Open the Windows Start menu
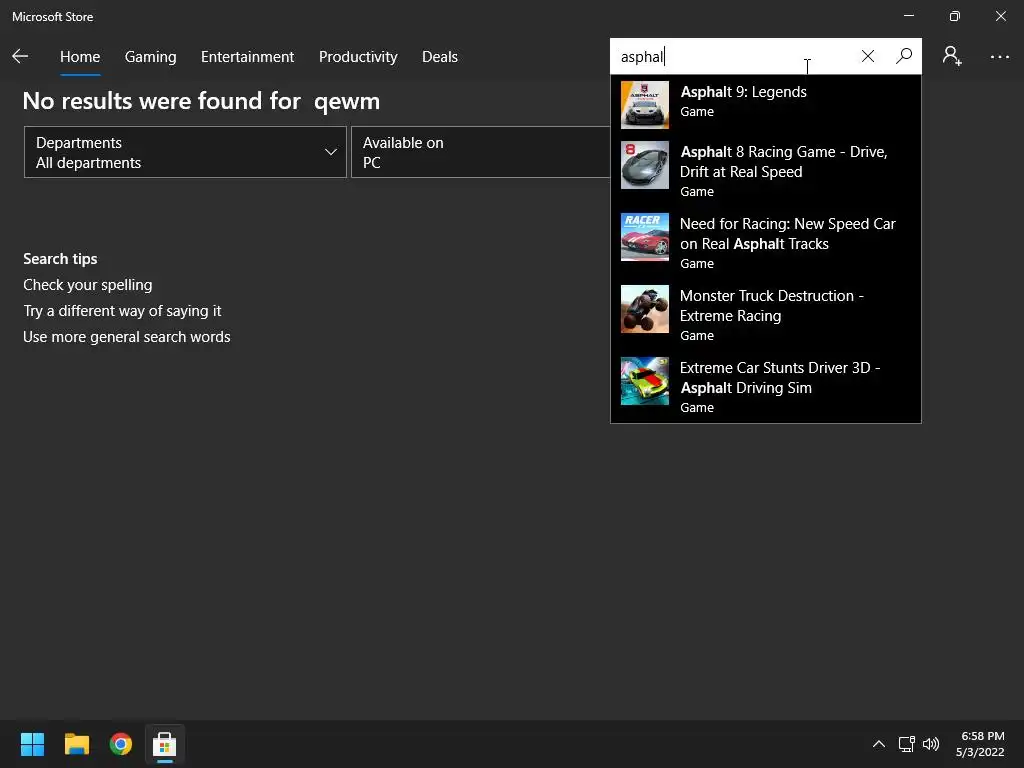 32,744
